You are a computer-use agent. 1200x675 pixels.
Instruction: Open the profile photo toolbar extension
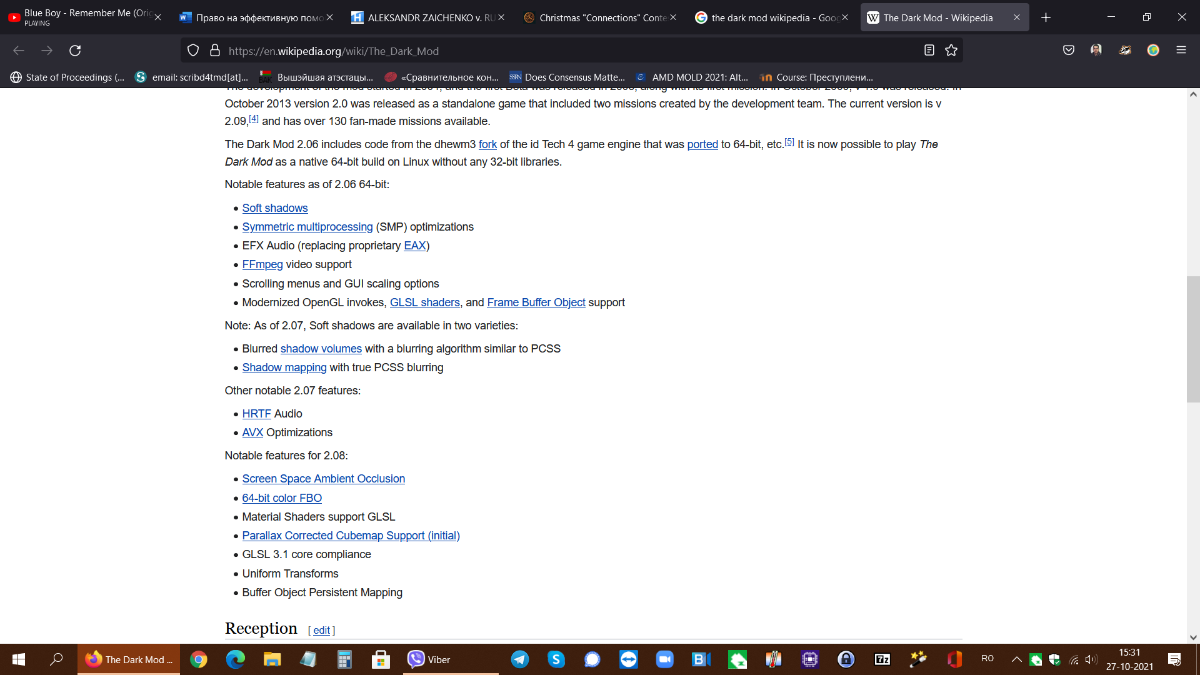point(1097,50)
